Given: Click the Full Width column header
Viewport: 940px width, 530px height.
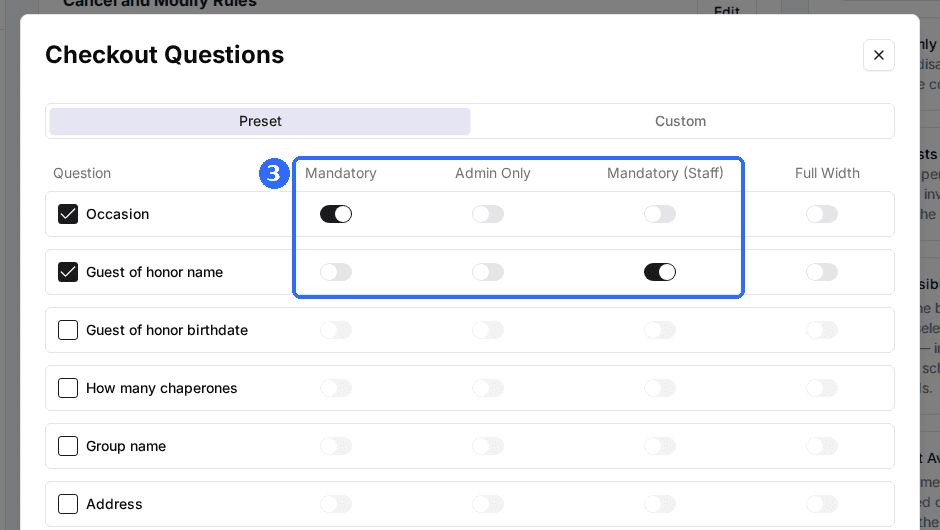Looking at the screenshot, I should point(827,173).
